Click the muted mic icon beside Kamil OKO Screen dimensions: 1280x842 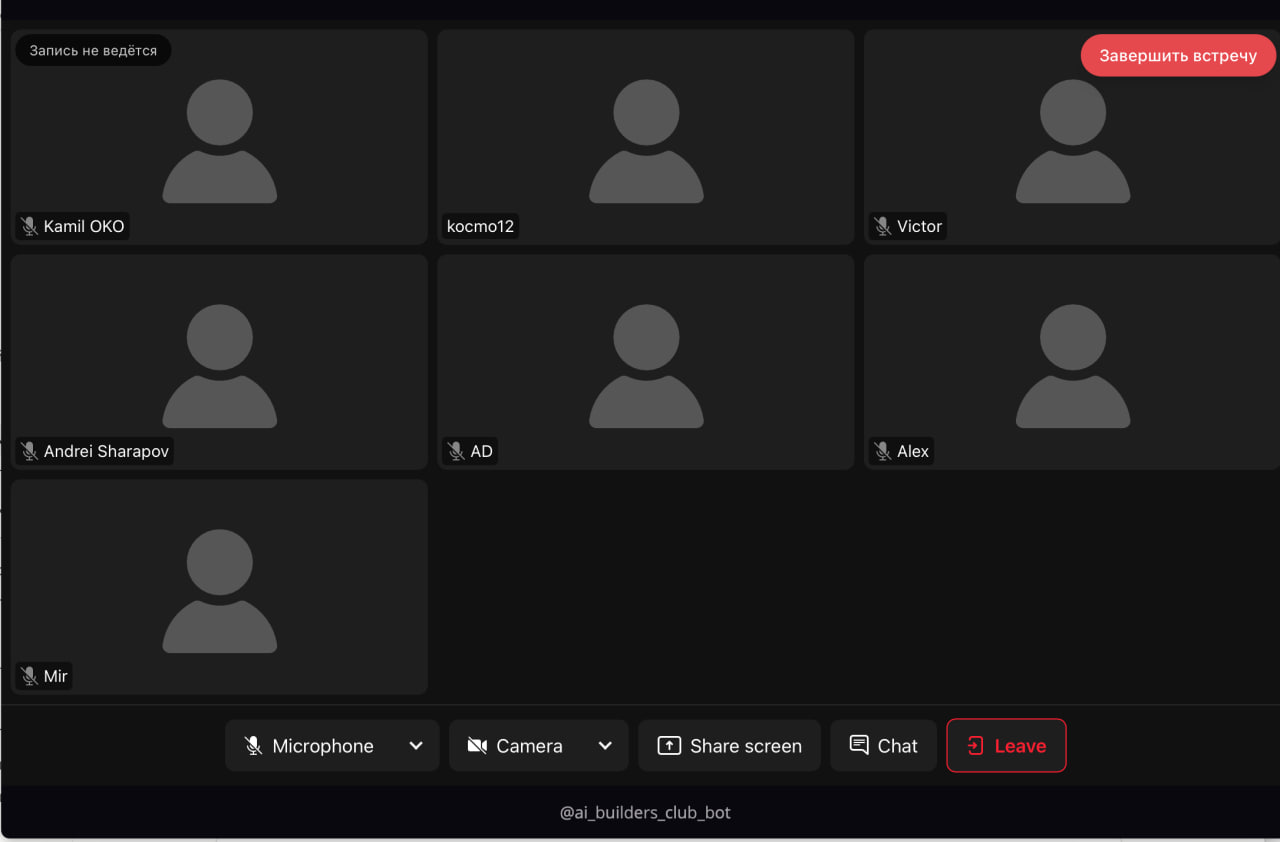pos(29,227)
